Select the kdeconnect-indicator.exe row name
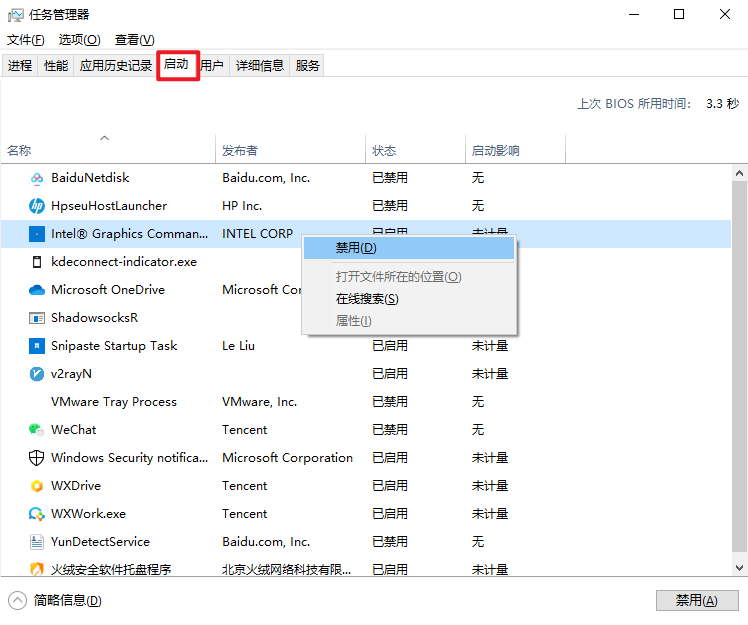The width and height of the screenshot is (748, 625). click(x=124, y=262)
